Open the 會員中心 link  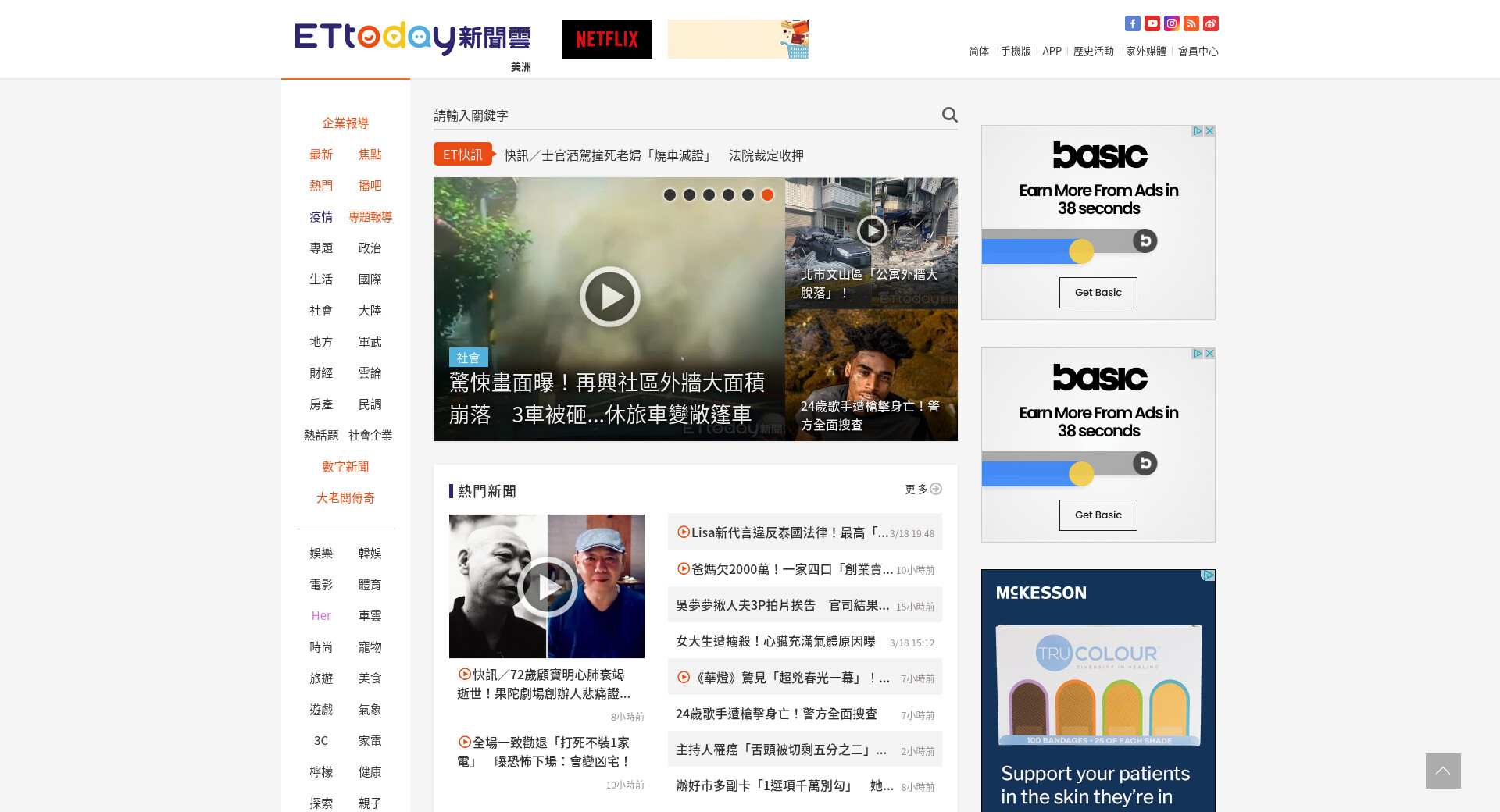(x=1198, y=52)
